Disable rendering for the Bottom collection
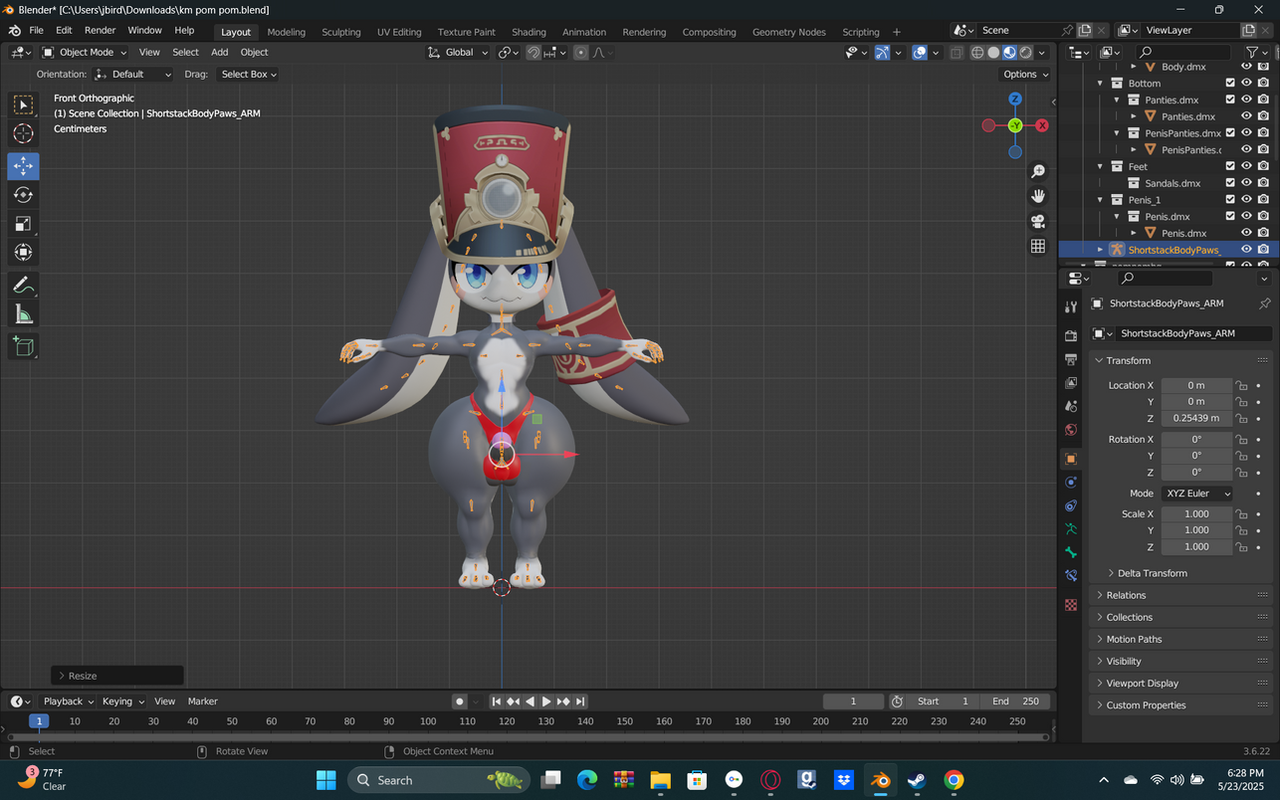 coord(1264,83)
